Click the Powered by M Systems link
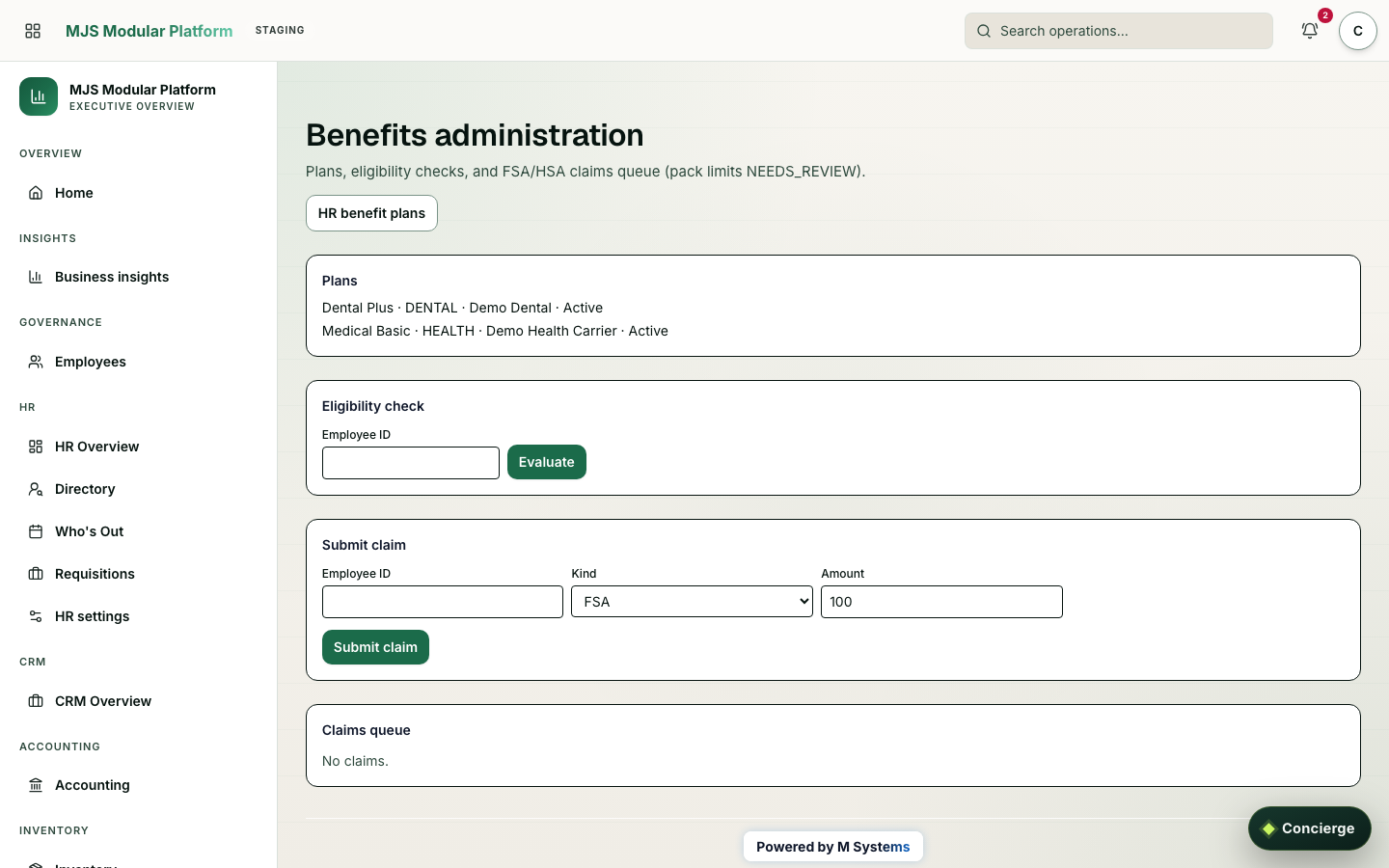Viewport: 1389px width, 868px height. [833, 847]
